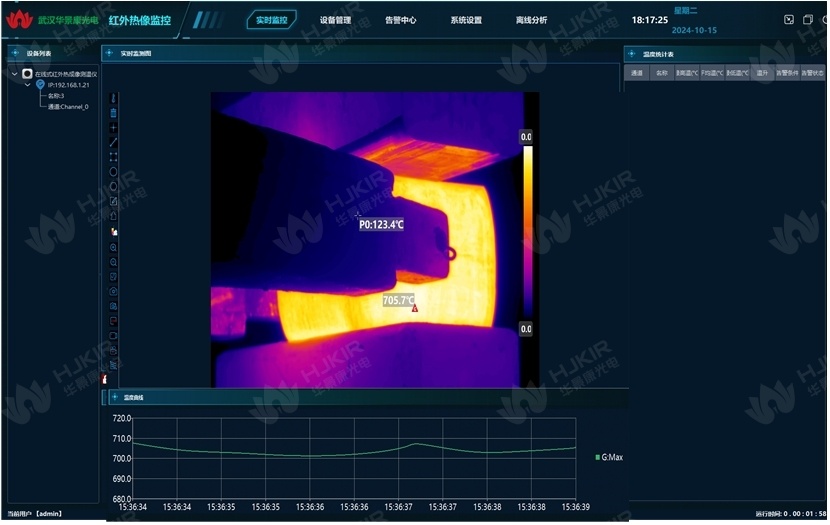
Task: Click the round target settings icon
Action: coord(113,292)
